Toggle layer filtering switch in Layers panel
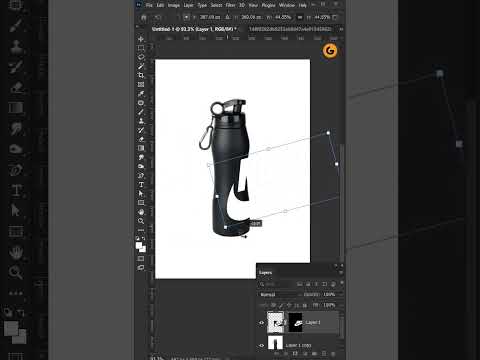This screenshot has height=360, width=480. click(x=341, y=284)
